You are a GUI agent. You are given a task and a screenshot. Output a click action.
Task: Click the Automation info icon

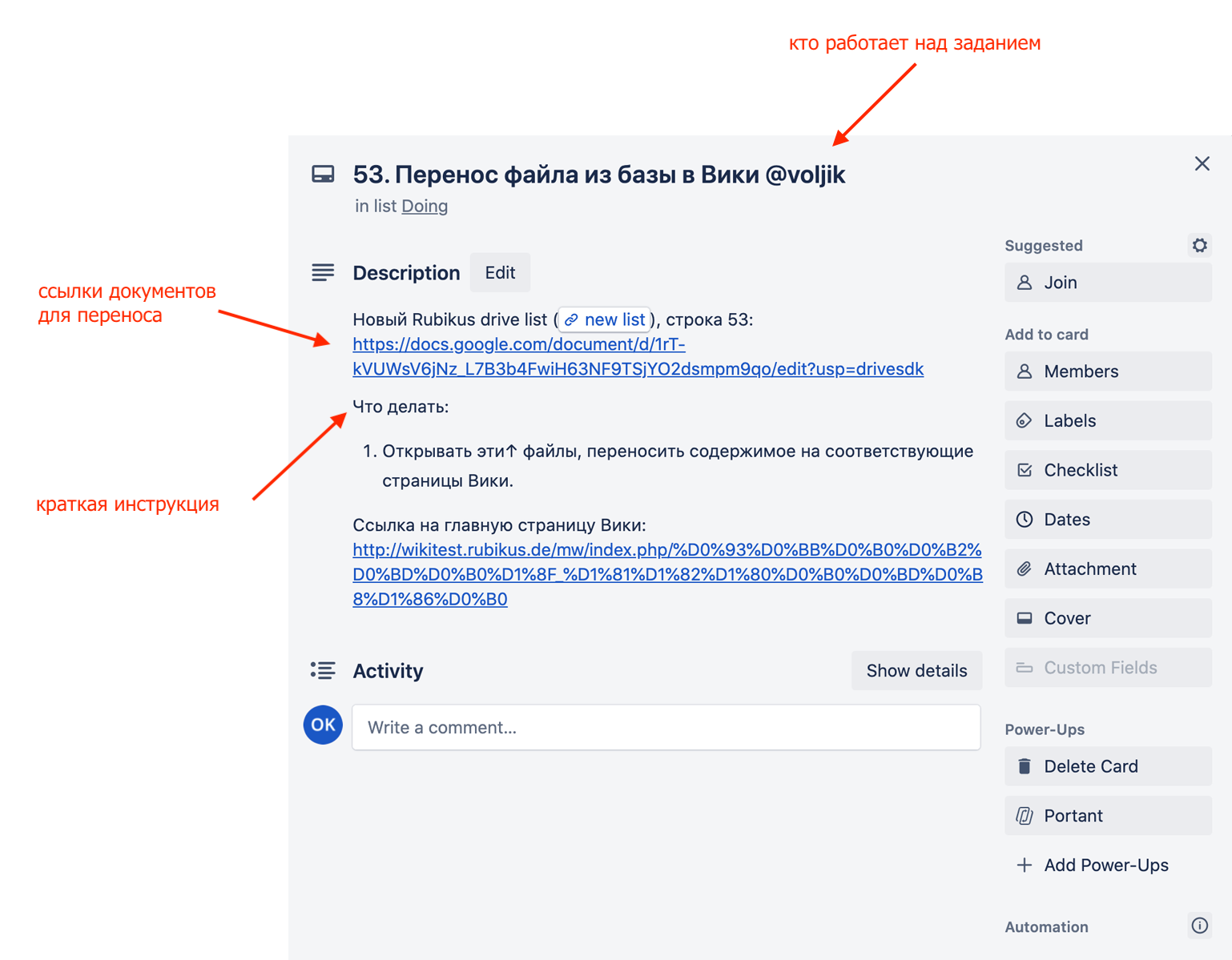(1199, 926)
